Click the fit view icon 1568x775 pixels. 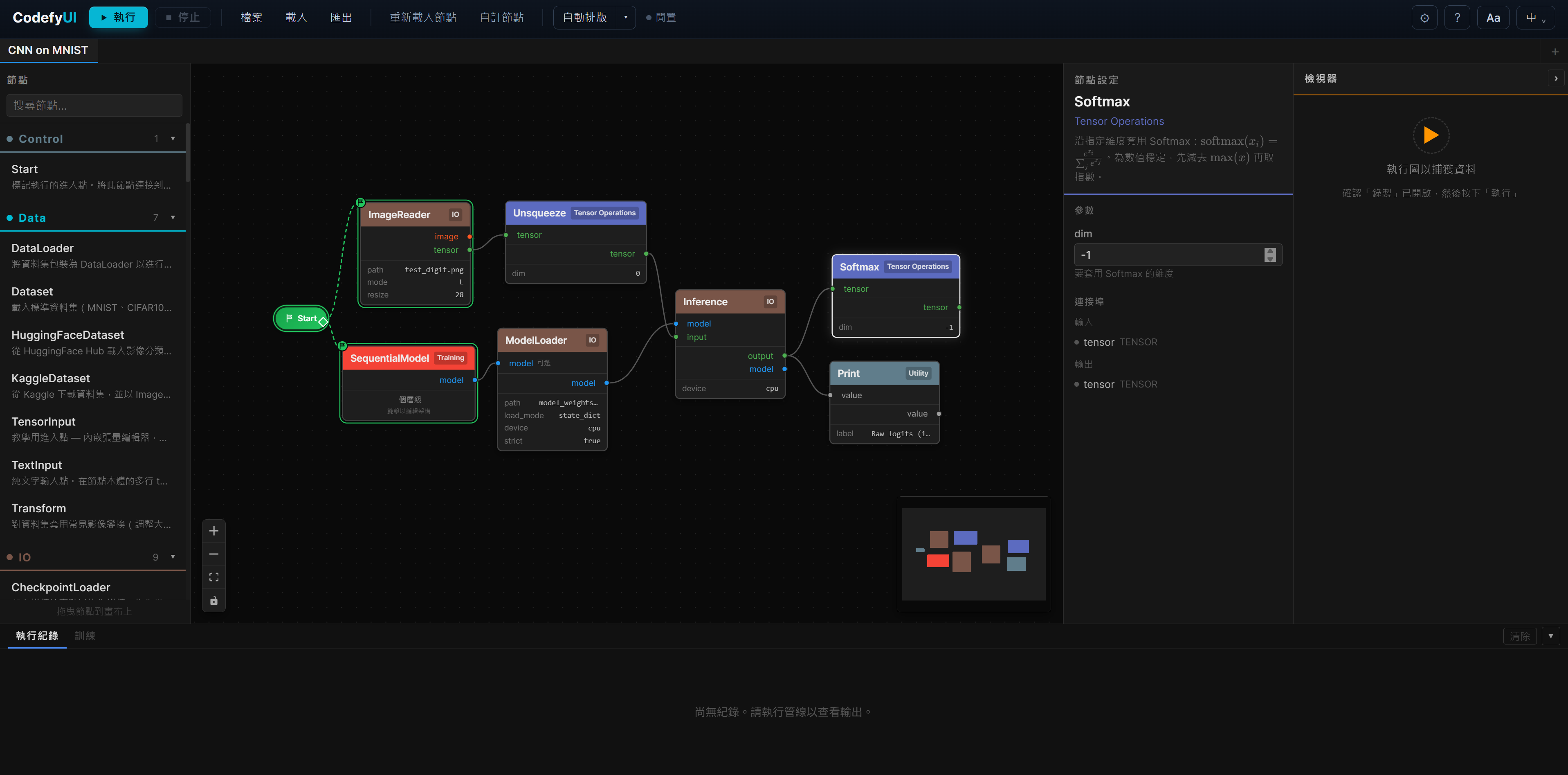tap(213, 577)
